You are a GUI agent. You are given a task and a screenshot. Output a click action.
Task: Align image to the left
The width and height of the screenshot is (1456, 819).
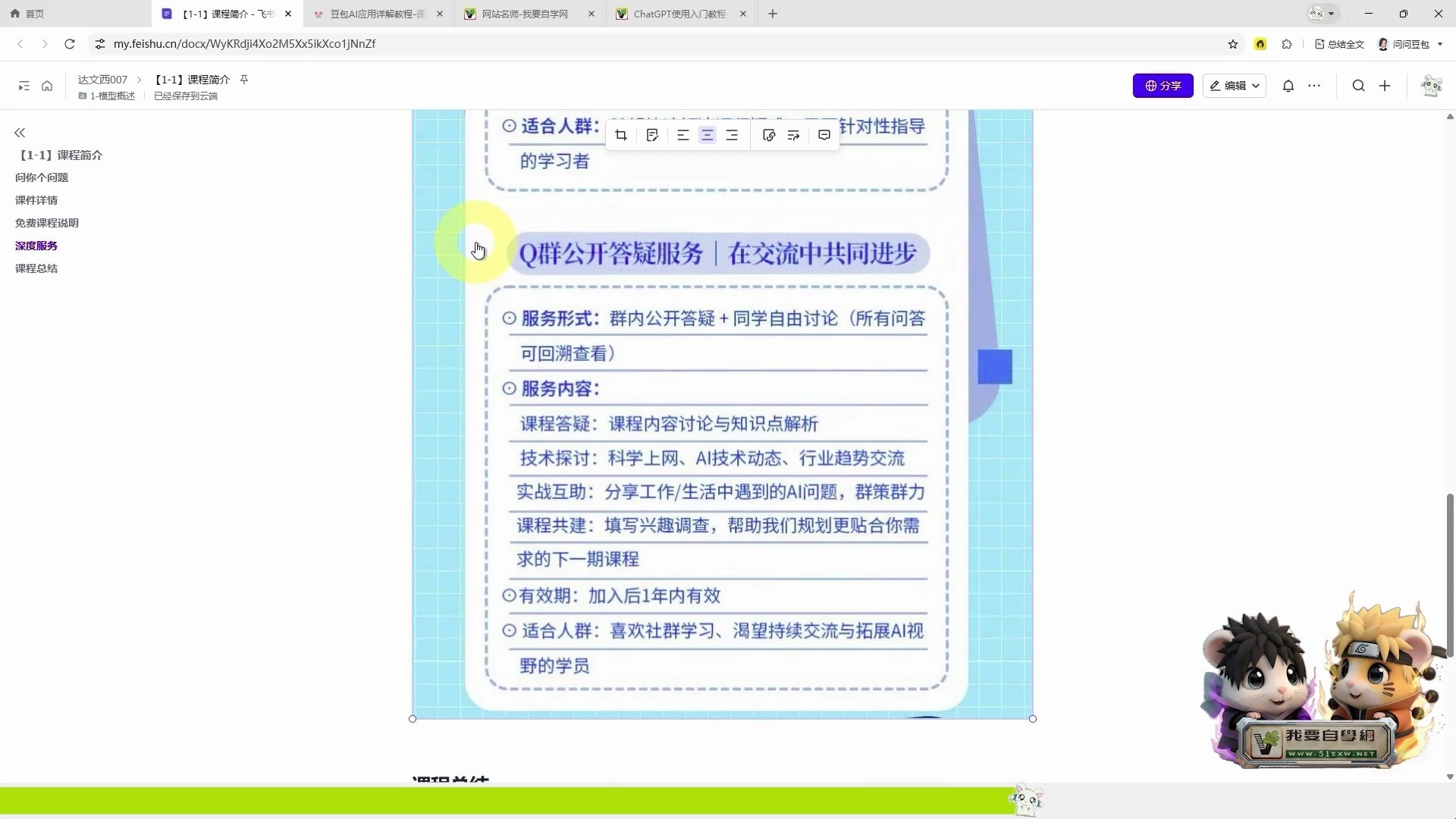point(682,135)
